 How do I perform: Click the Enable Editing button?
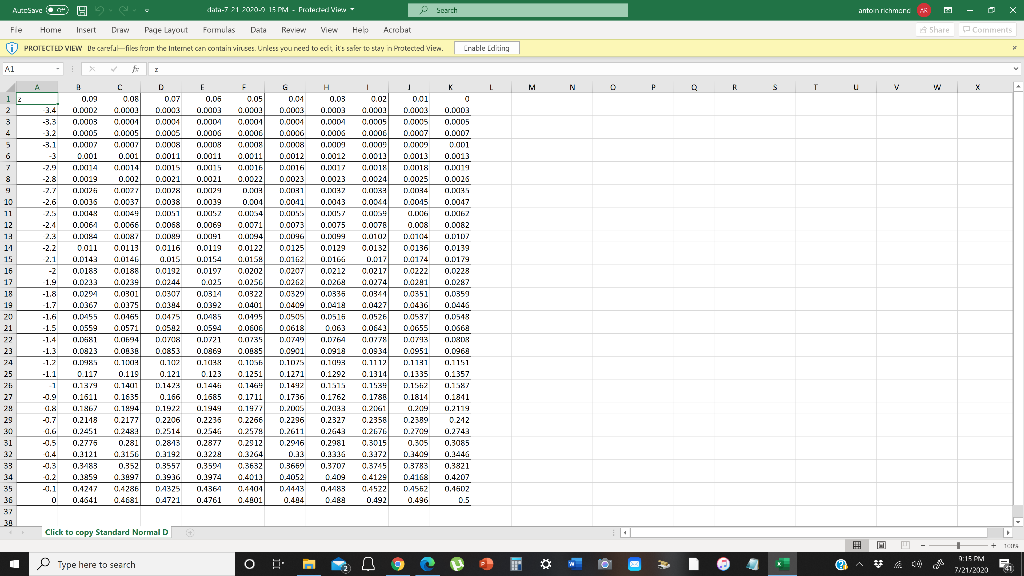pos(486,47)
